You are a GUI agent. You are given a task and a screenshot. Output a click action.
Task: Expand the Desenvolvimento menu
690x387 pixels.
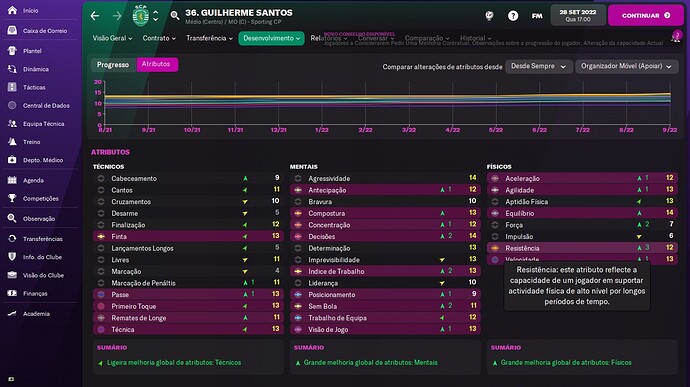[272, 38]
